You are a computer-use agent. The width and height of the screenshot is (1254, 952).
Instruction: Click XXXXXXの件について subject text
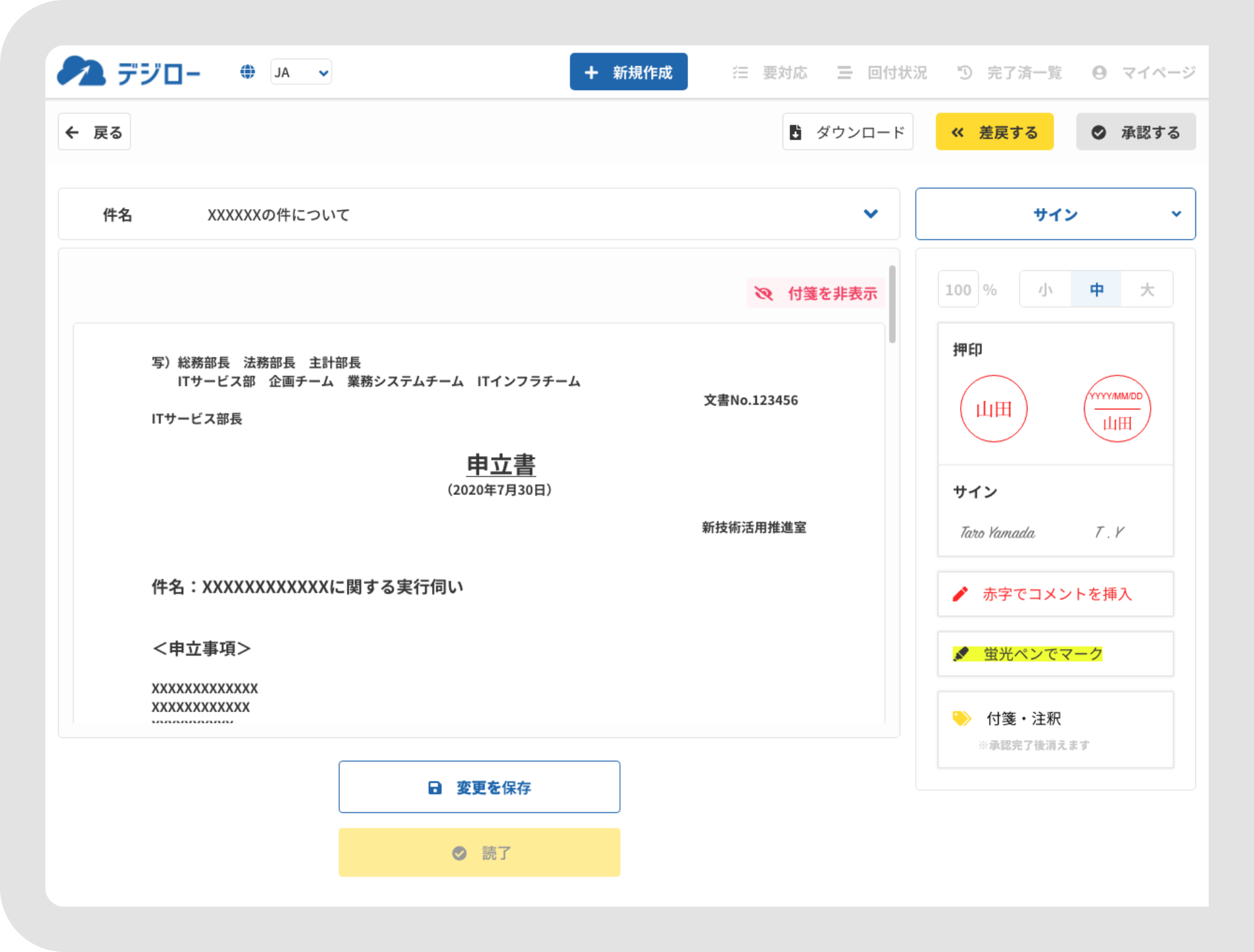pyautogui.click(x=278, y=215)
